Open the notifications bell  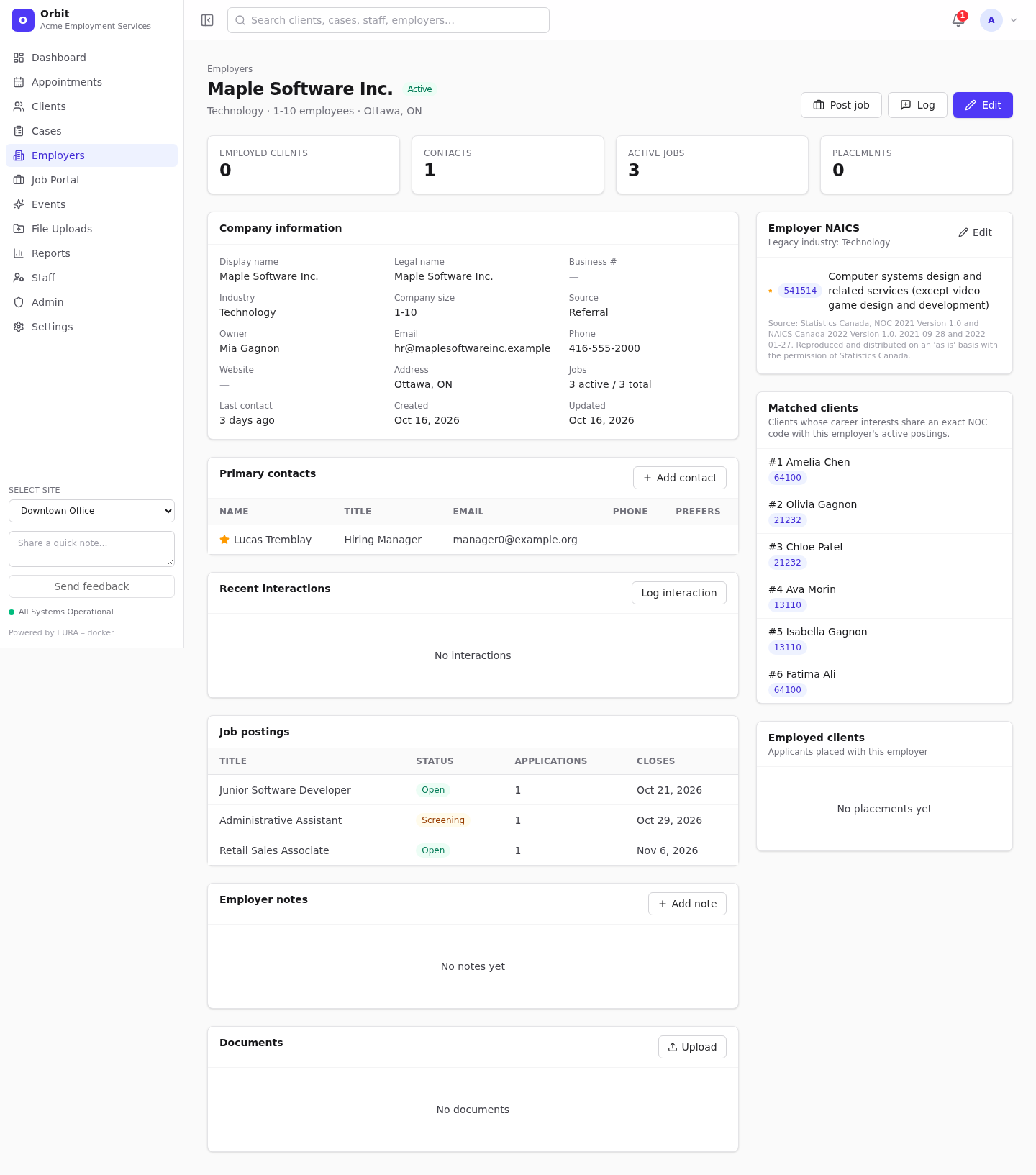958,20
